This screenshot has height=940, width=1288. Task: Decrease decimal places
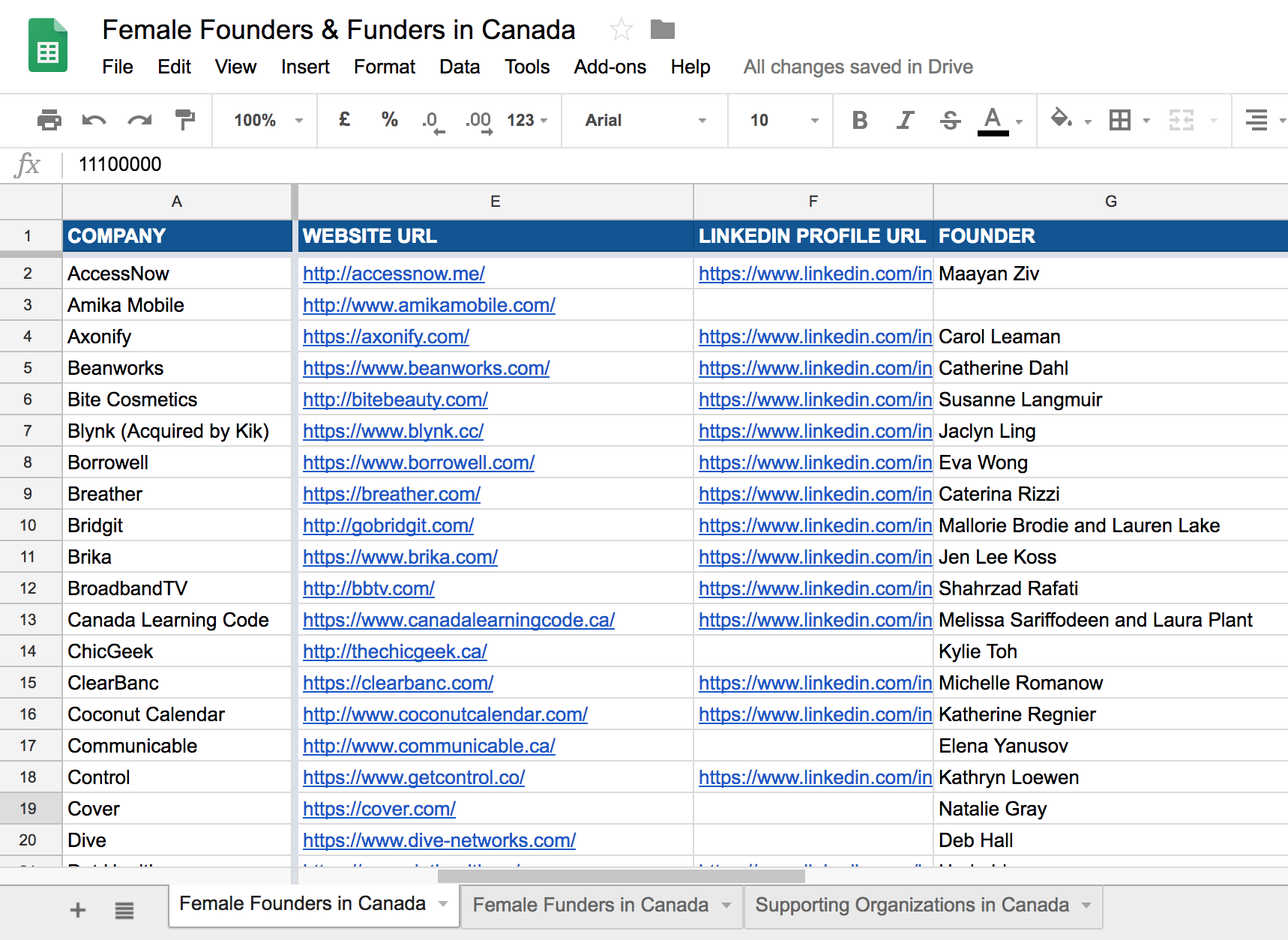pos(433,121)
